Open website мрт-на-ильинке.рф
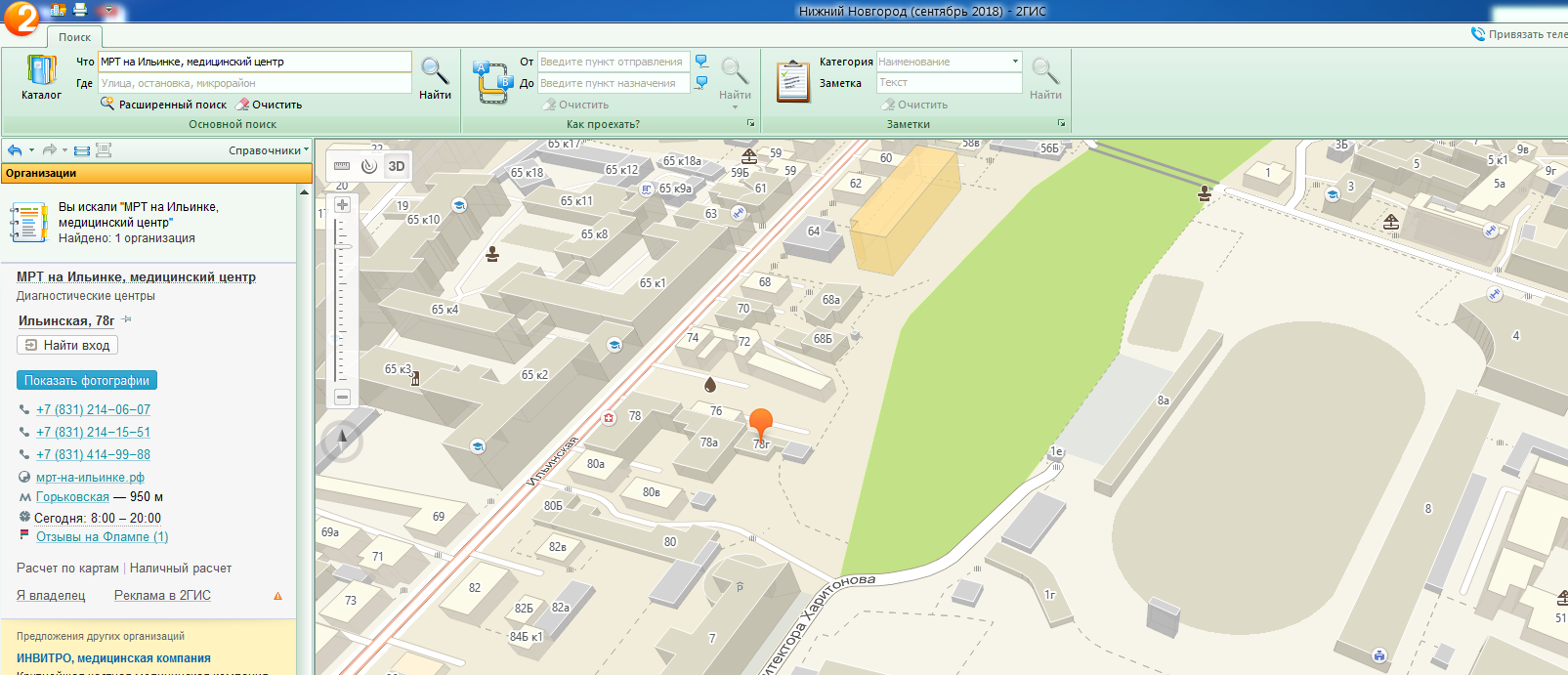This screenshot has width=1568, height=675. (90, 477)
